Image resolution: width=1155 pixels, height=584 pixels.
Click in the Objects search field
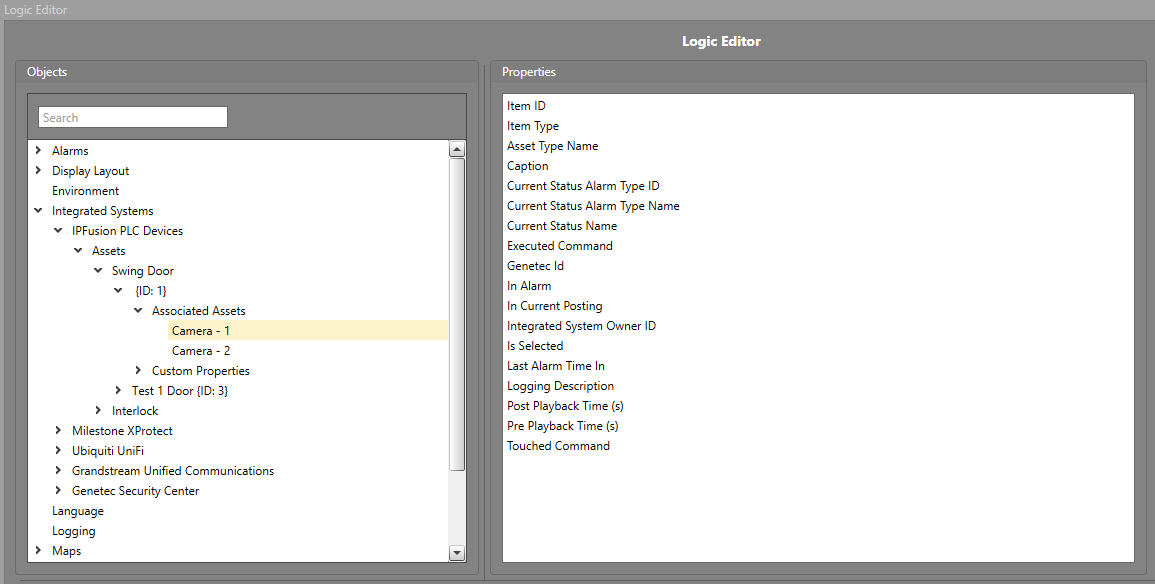point(132,118)
